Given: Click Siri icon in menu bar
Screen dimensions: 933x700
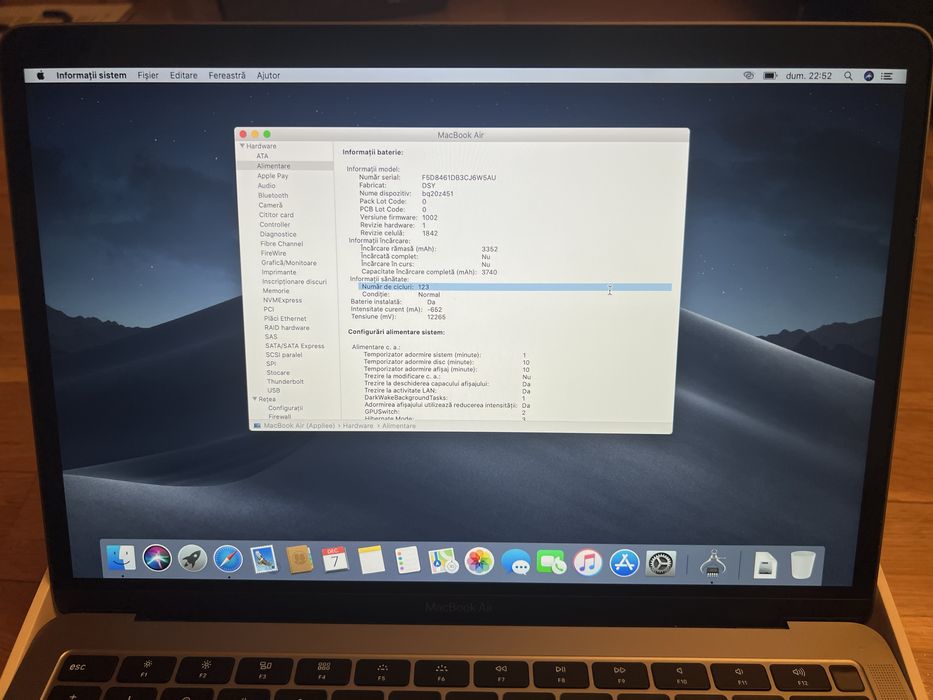Looking at the screenshot, I should (868, 76).
